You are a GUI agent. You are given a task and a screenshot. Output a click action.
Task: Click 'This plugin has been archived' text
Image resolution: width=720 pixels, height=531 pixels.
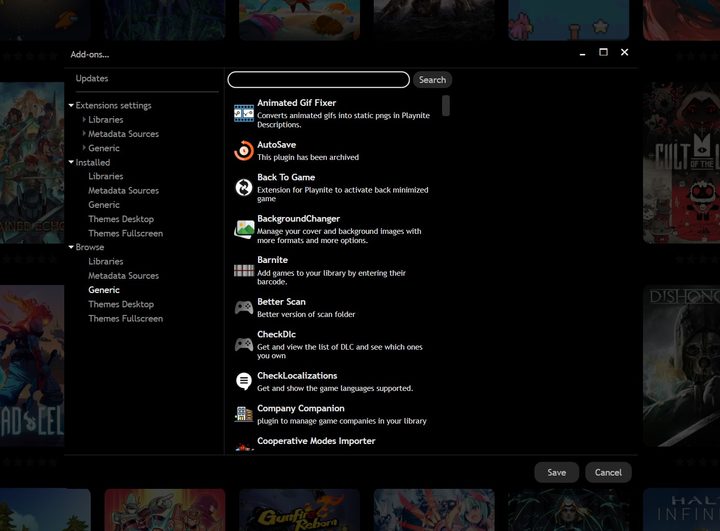point(308,157)
